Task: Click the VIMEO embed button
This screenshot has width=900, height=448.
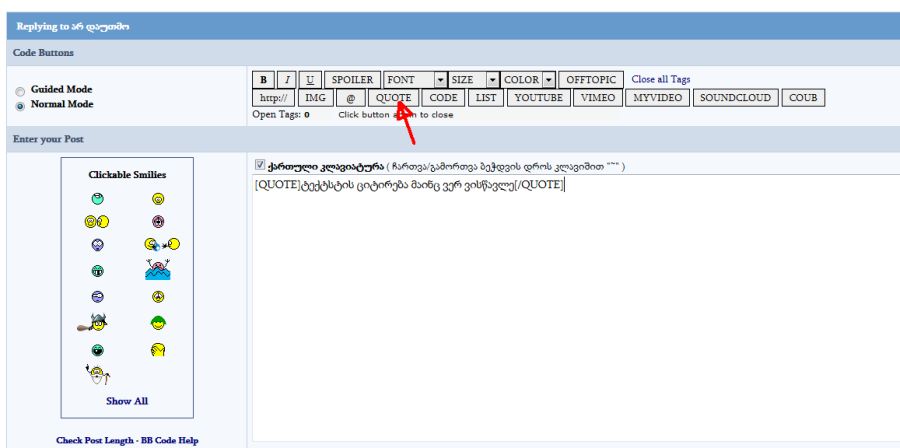Action: pyautogui.click(x=598, y=98)
